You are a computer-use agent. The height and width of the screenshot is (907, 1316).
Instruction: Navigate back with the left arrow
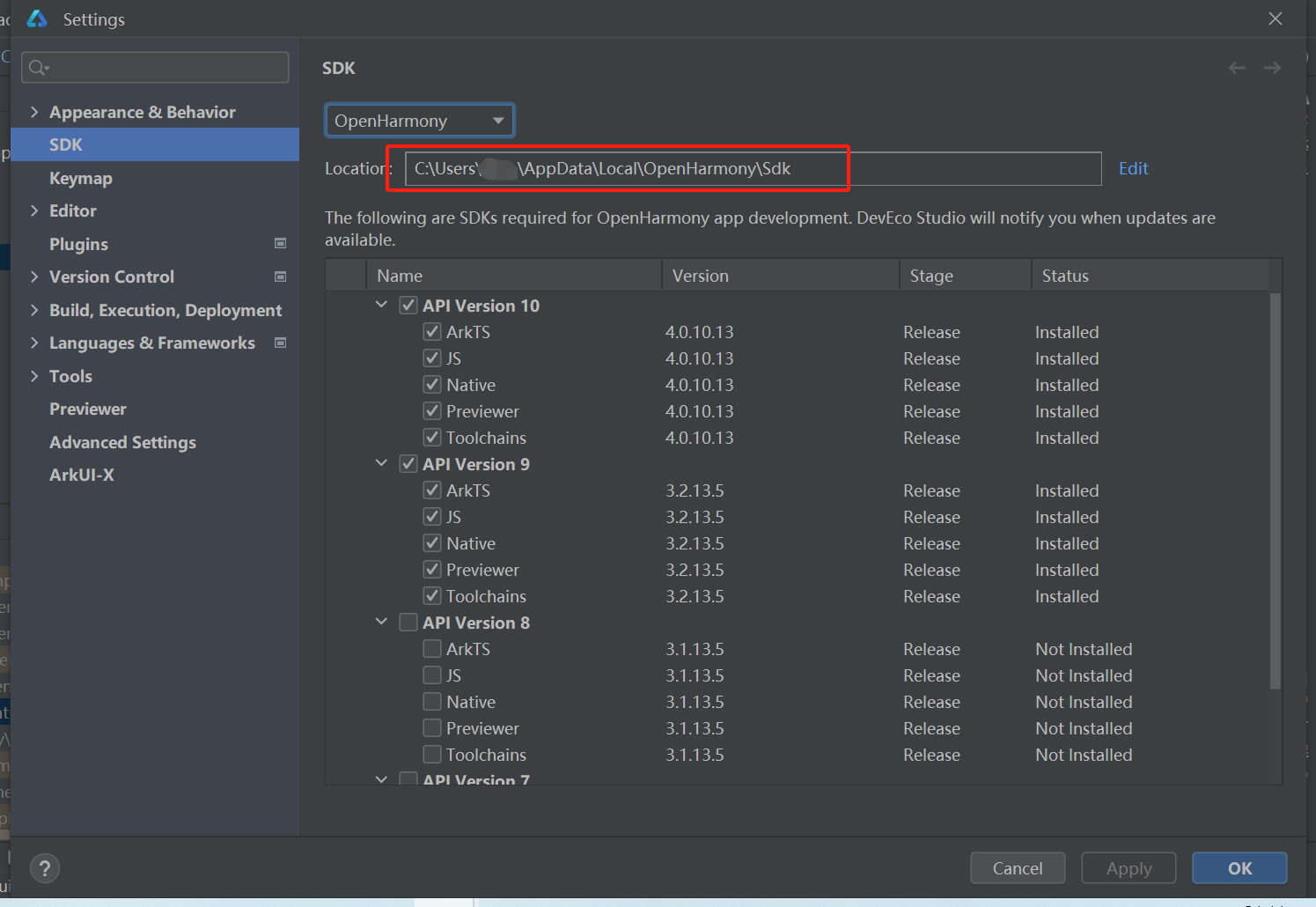coord(1237,68)
